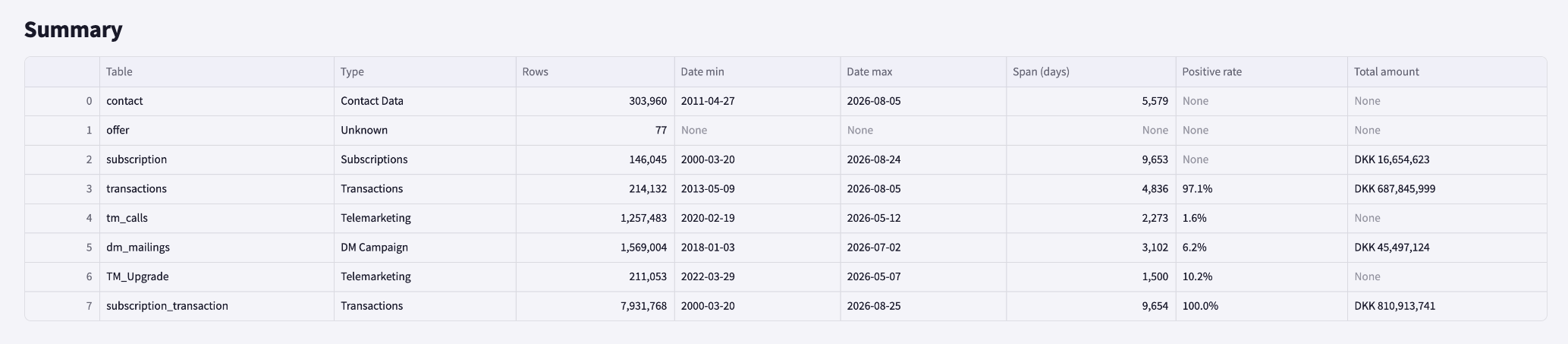
Task: Sort by the Type column header
Action: coord(425,71)
